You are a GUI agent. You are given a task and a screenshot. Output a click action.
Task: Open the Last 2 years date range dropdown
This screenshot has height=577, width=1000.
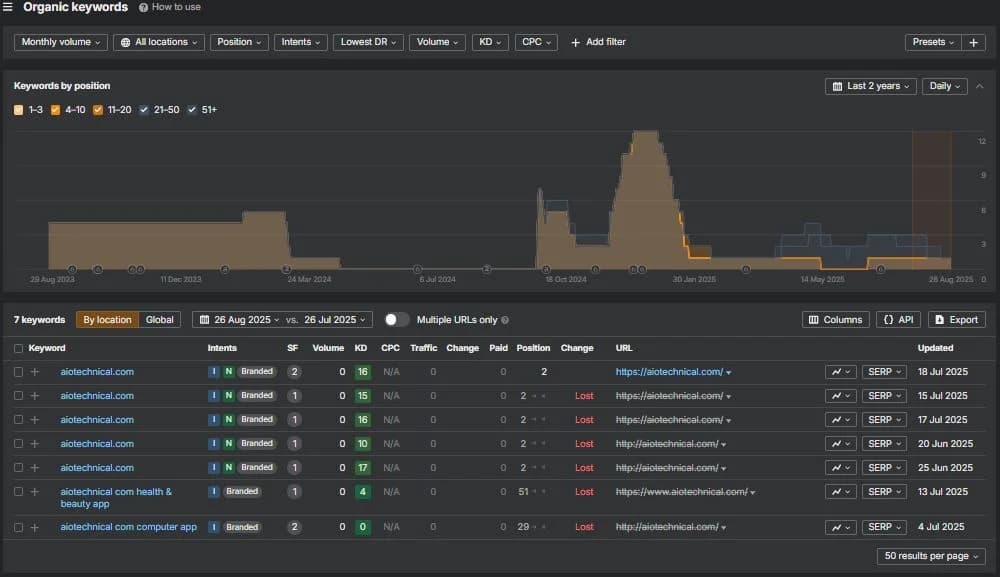pyautogui.click(x=871, y=86)
